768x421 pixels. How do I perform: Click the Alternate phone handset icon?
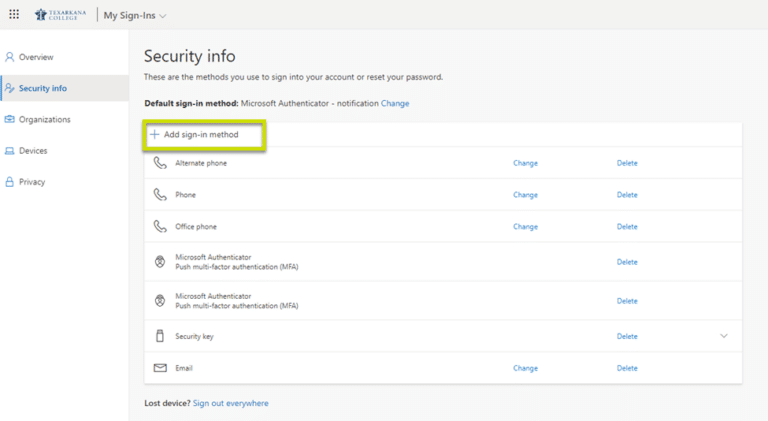click(160, 163)
